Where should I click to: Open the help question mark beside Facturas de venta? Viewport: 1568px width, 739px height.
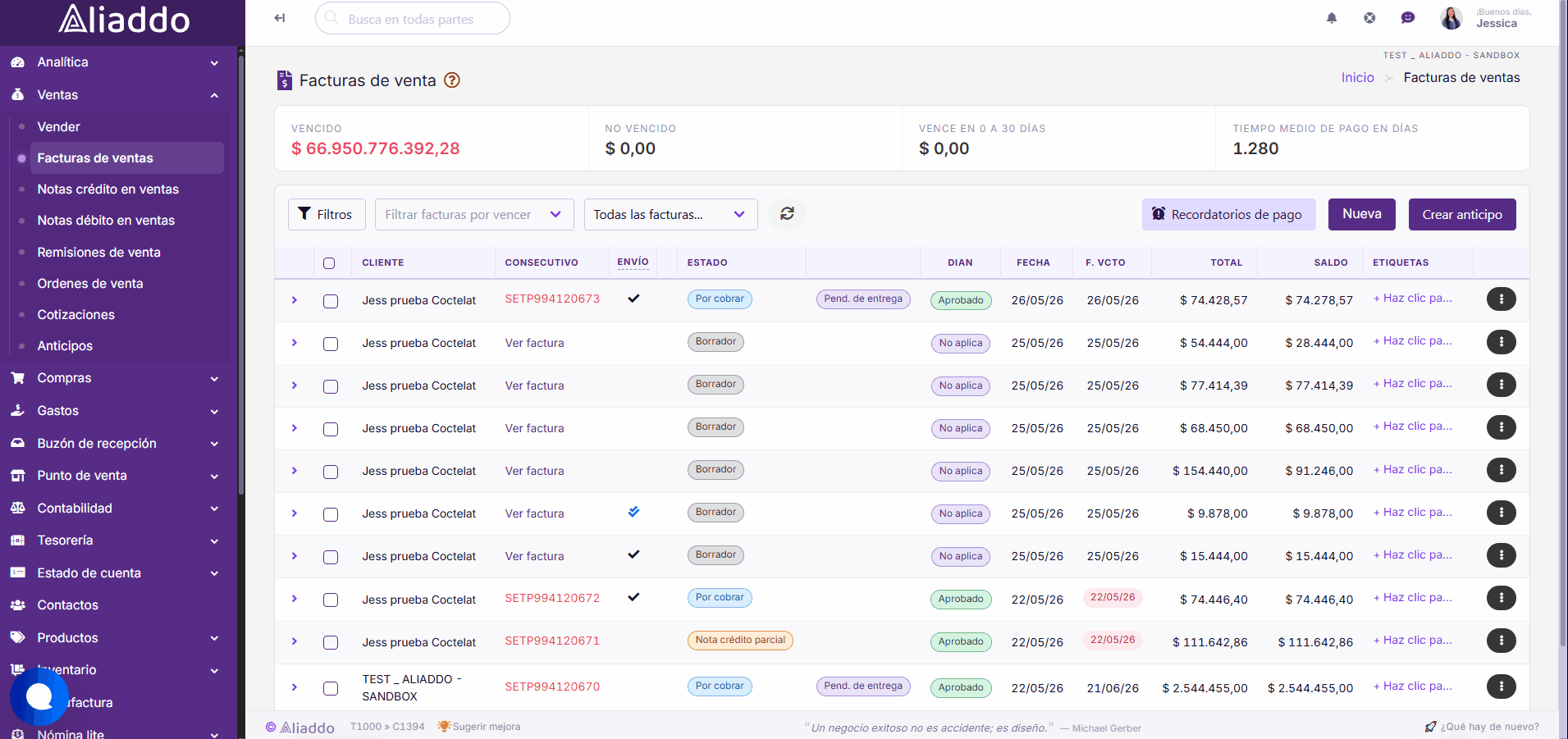coord(452,80)
